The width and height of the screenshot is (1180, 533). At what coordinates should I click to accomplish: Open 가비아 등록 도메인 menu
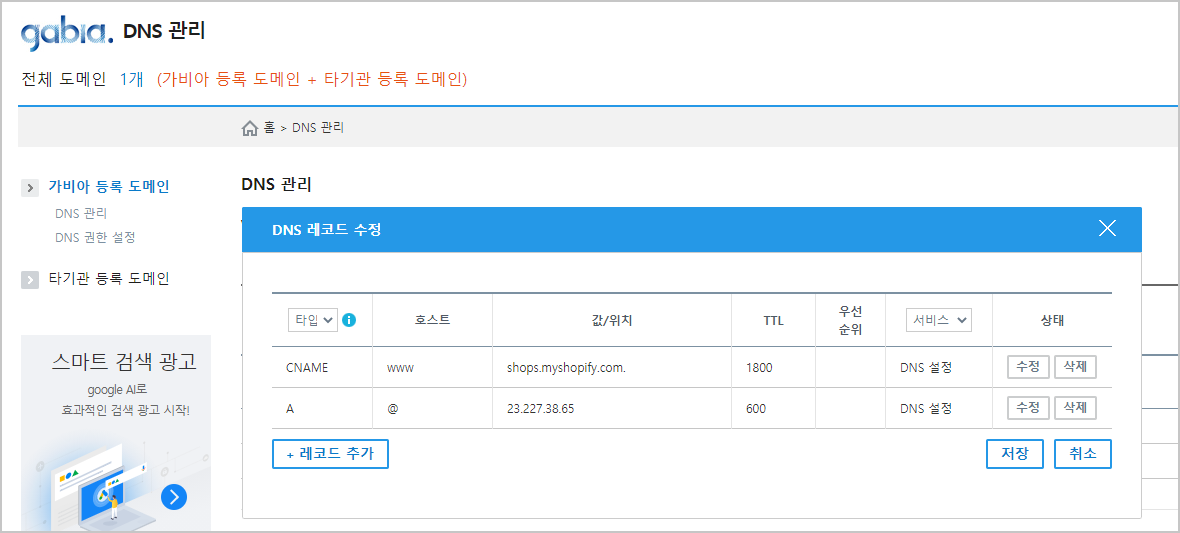tap(109, 187)
